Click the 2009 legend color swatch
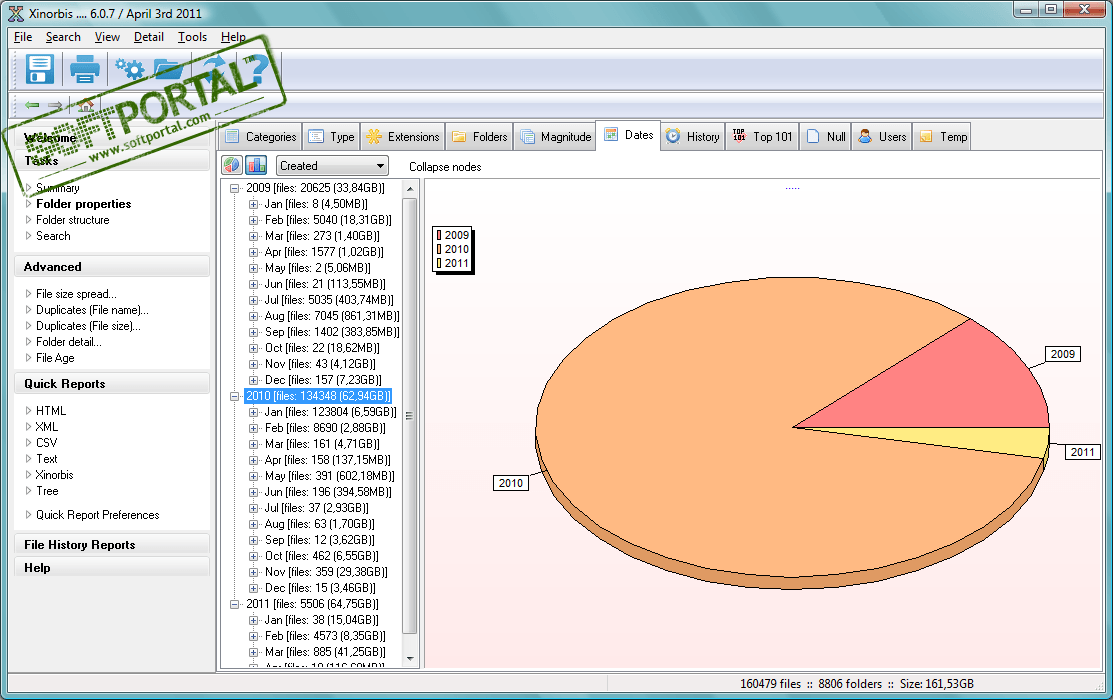The width and height of the screenshot is (1113, 700). point(439,235)
